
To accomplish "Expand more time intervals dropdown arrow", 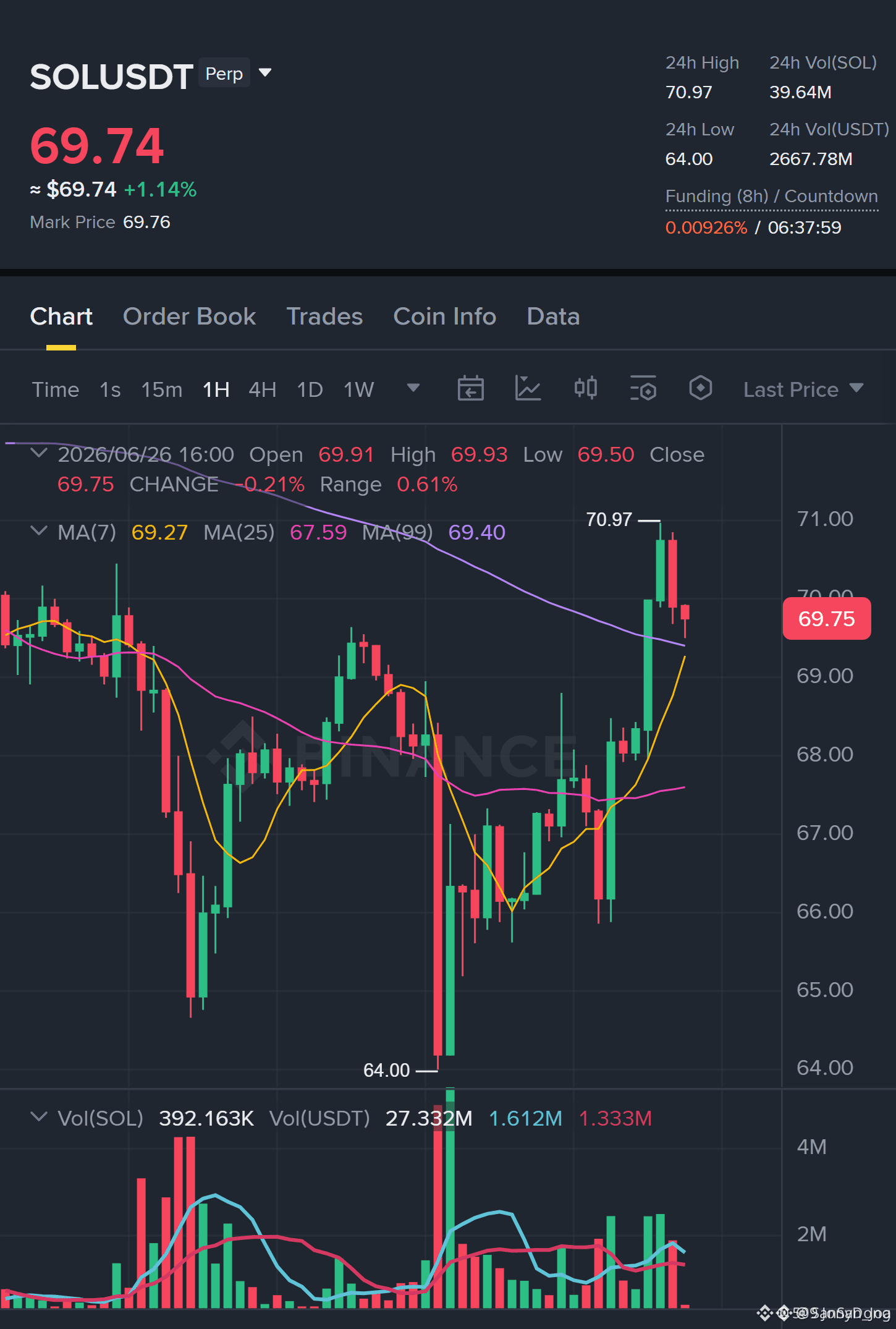I will click(413, 388).
